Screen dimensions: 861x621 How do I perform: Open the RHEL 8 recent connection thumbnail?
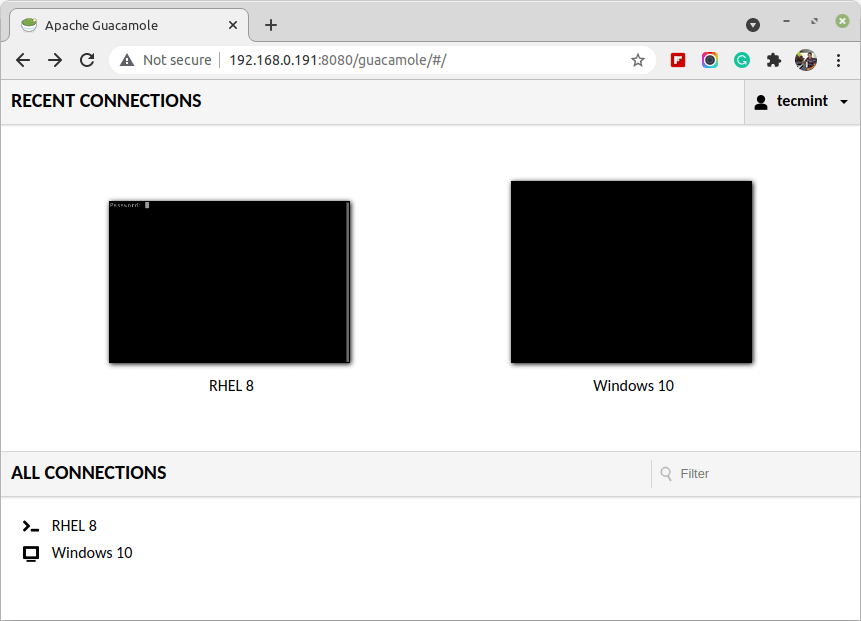[230, 282]
